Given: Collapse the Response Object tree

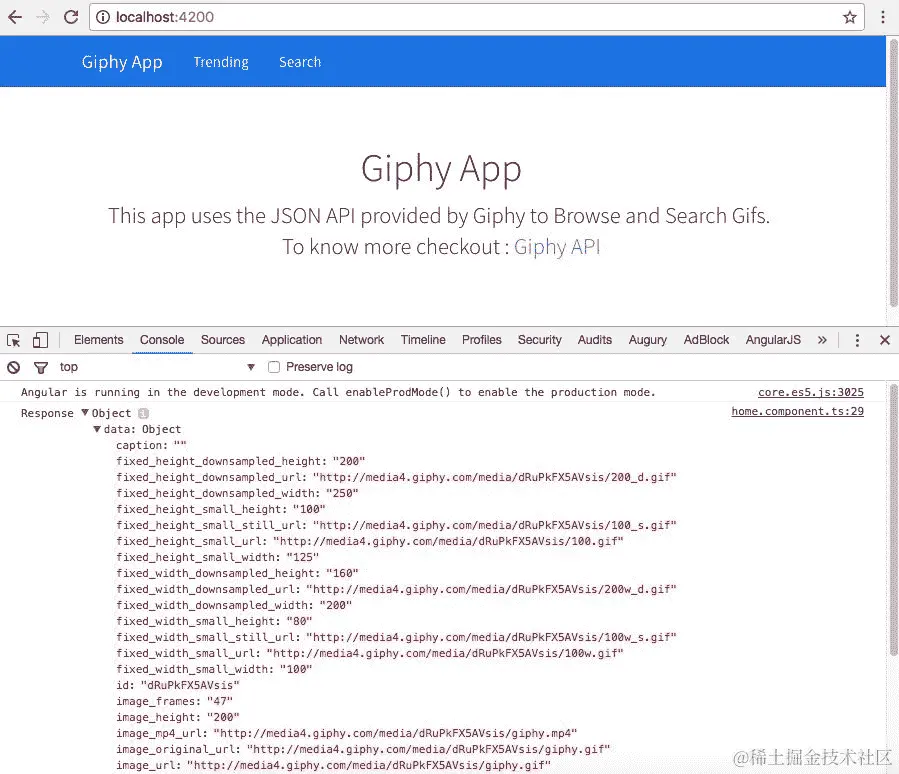Looking at the screenshot, I should (85, 413).
